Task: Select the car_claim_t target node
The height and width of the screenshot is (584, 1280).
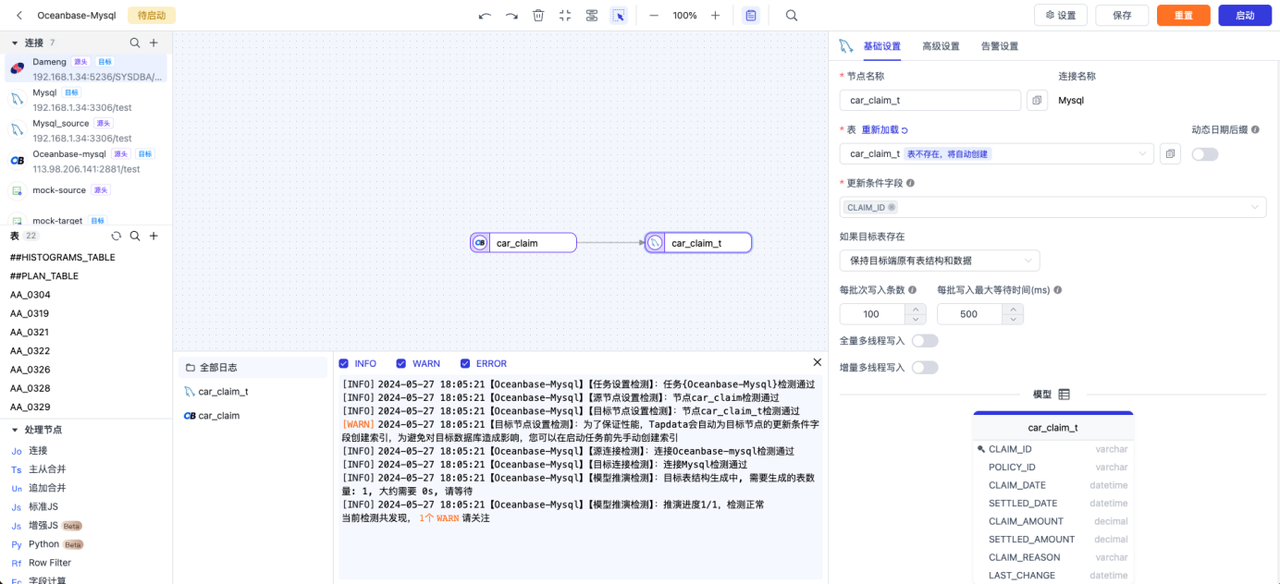Action: tap(698, 243)
